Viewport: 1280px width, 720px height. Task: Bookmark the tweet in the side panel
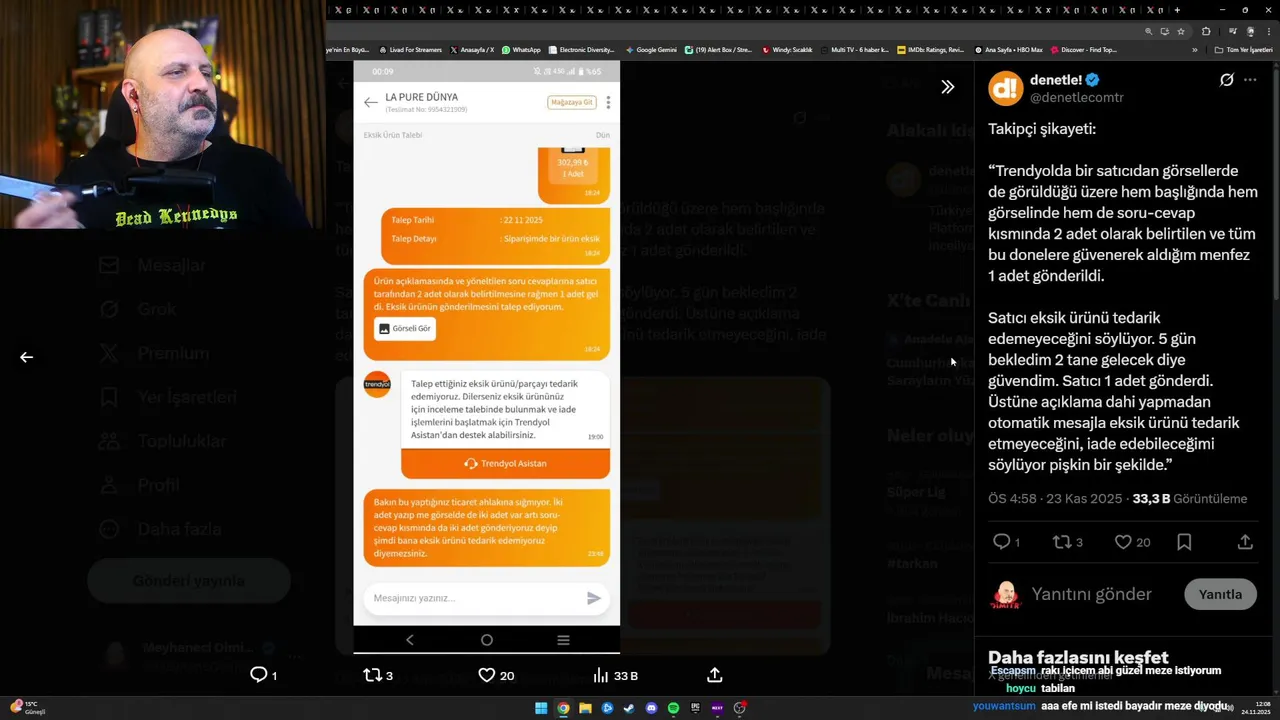coord(1184,542)
